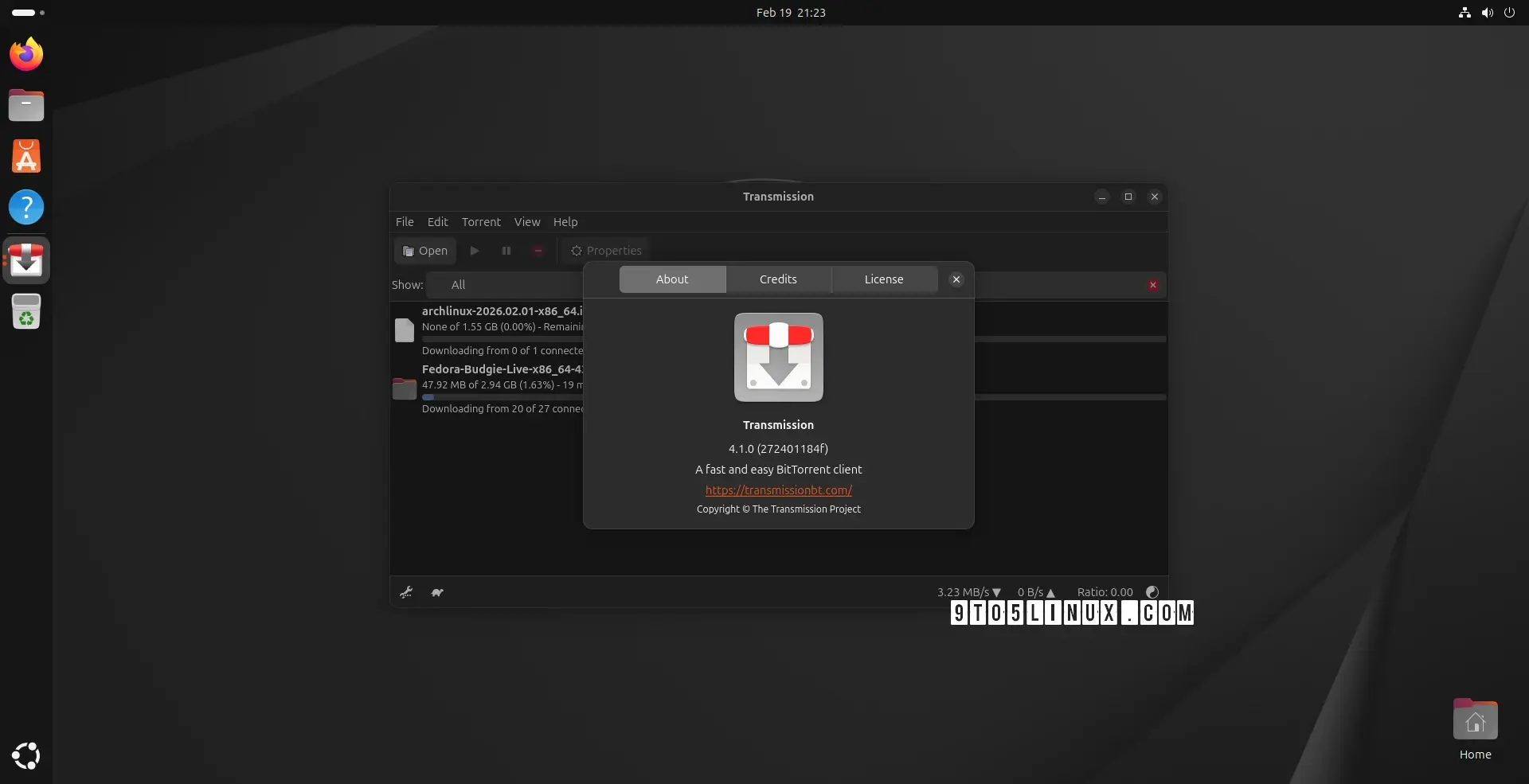Click the Start torrent play icon

point(475,251)
